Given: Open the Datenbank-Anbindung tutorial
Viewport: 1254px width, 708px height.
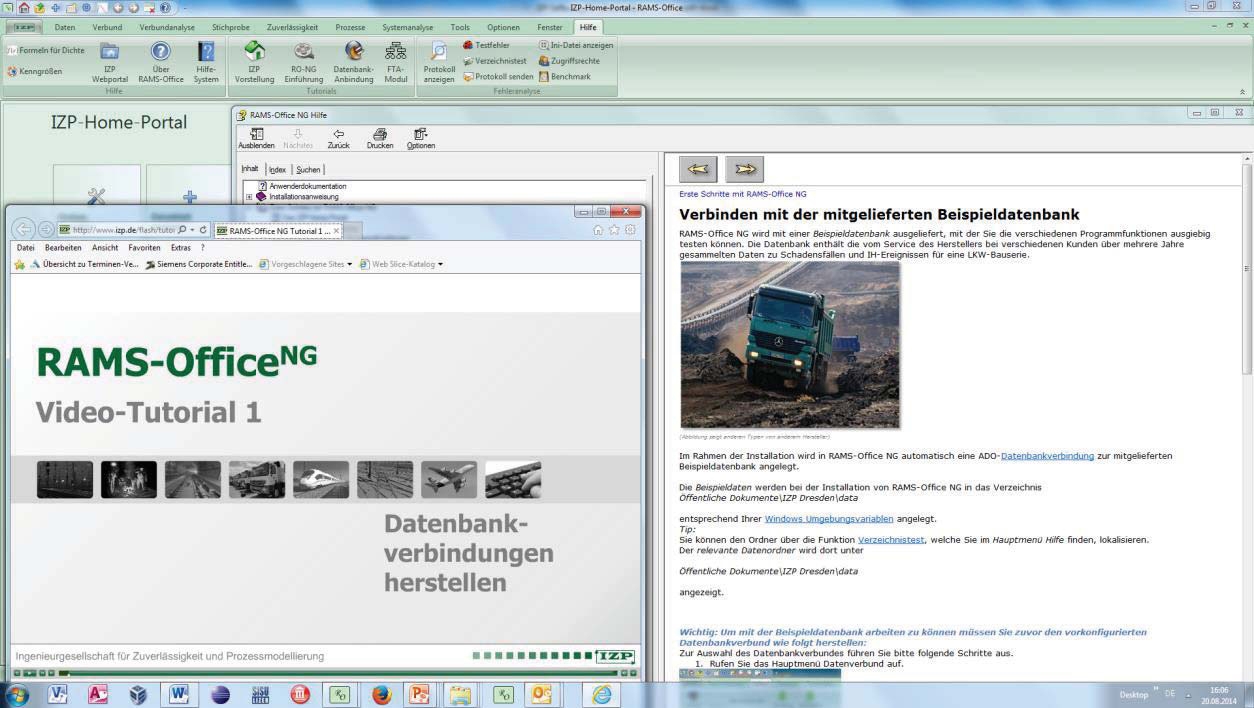Looking at the screenshot, I should tap(353, 61).
